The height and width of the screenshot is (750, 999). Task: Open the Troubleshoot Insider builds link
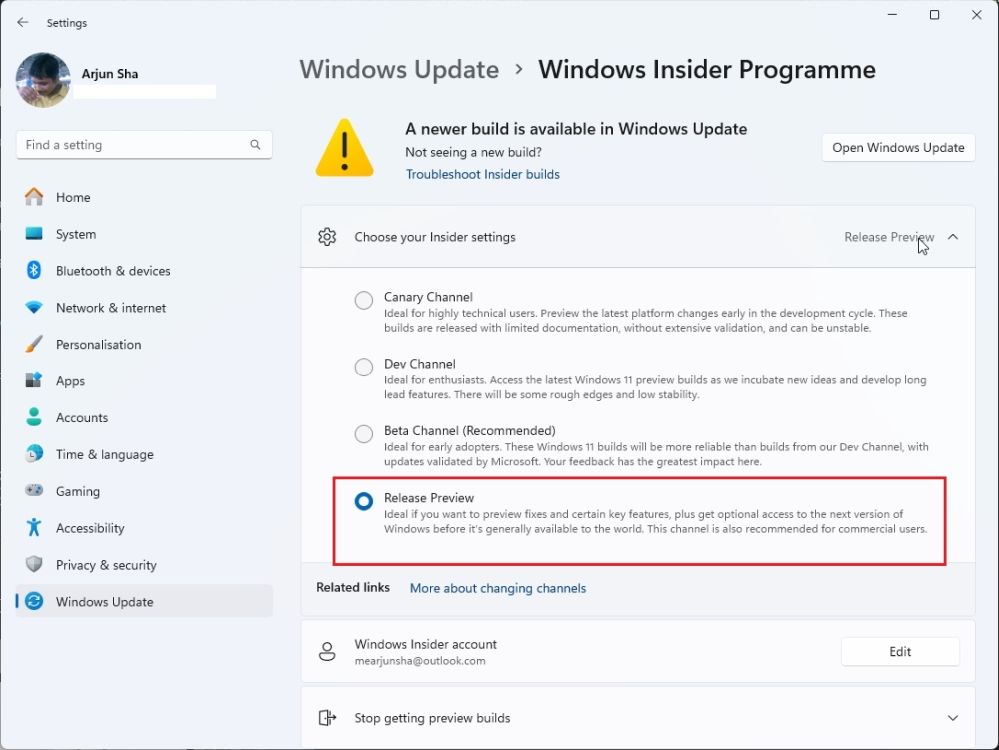[x=482, y=174]
